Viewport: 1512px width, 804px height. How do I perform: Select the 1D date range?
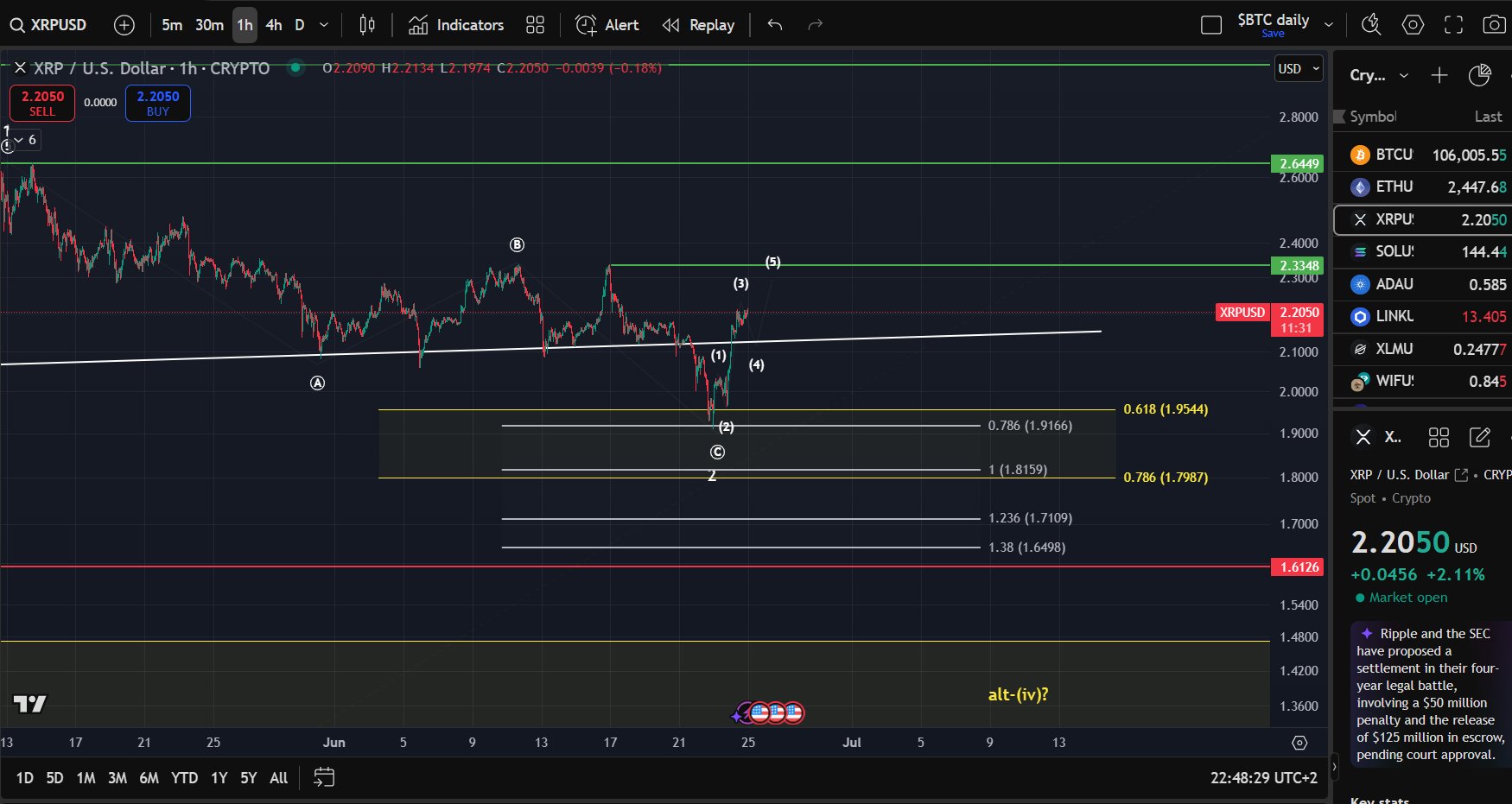pos(25,778)
